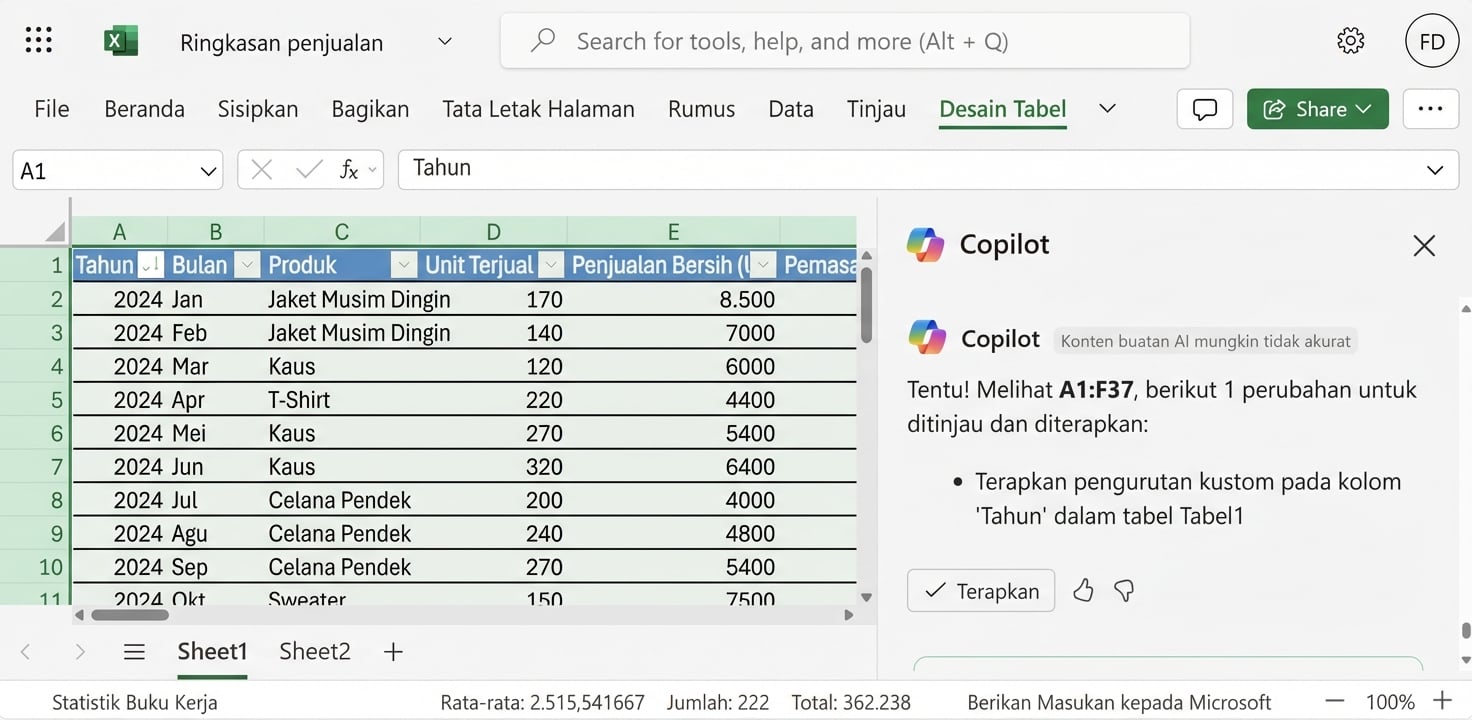Open the Rumus ribbon tab

[701, 109]
